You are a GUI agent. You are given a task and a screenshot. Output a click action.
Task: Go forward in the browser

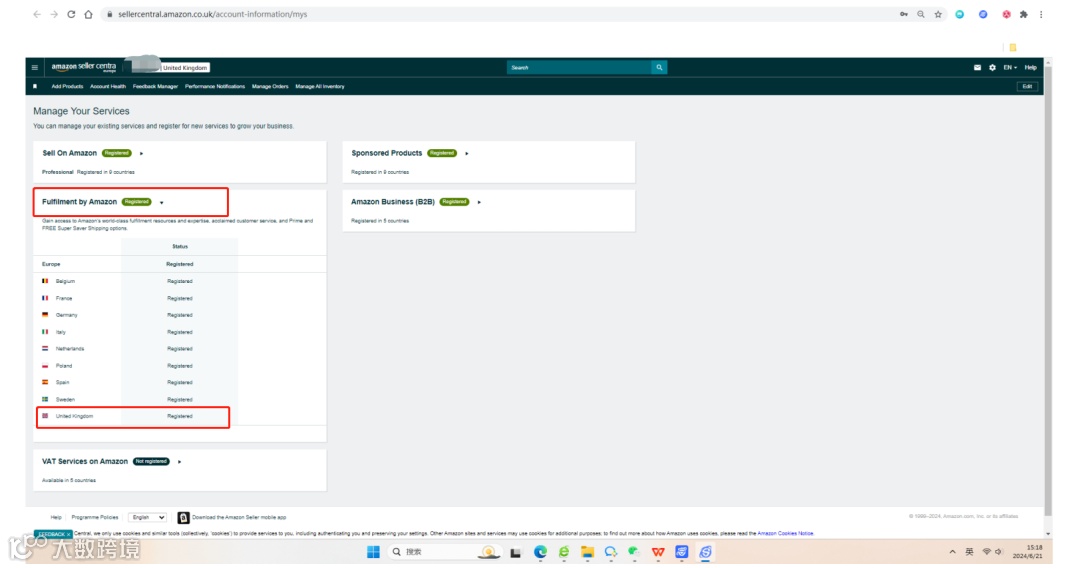tap(54, 14)
